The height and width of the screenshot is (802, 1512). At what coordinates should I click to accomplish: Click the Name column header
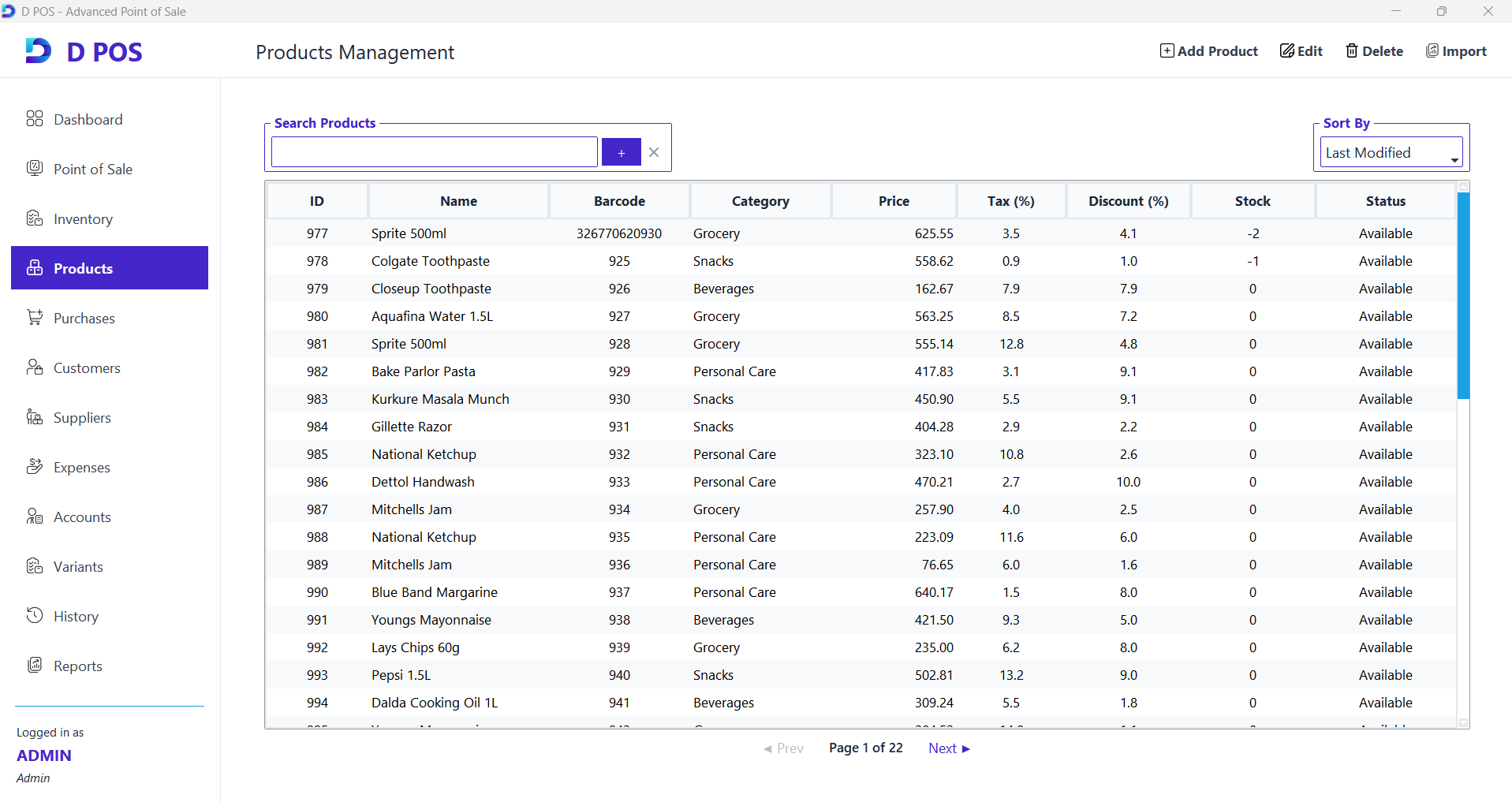(459, 201)
